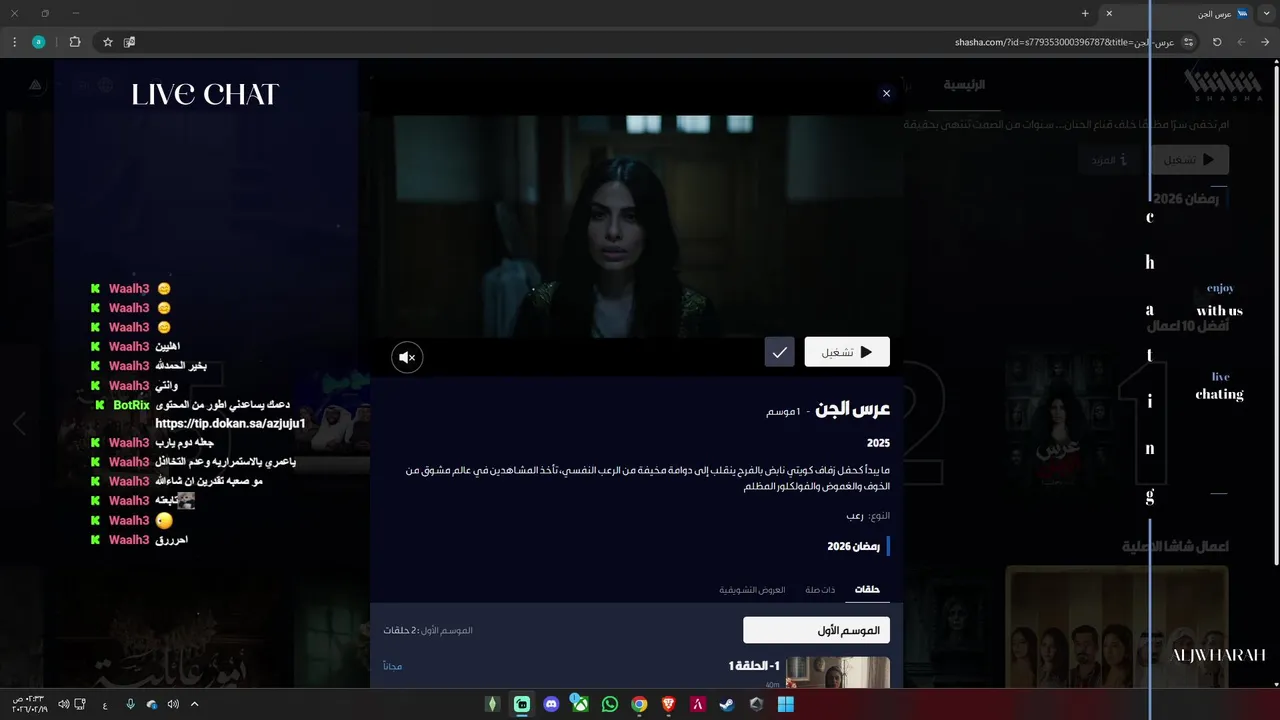Open site information icon in address bar
The height and width of the screenshot is (720, 1280).
point(1188,42)
